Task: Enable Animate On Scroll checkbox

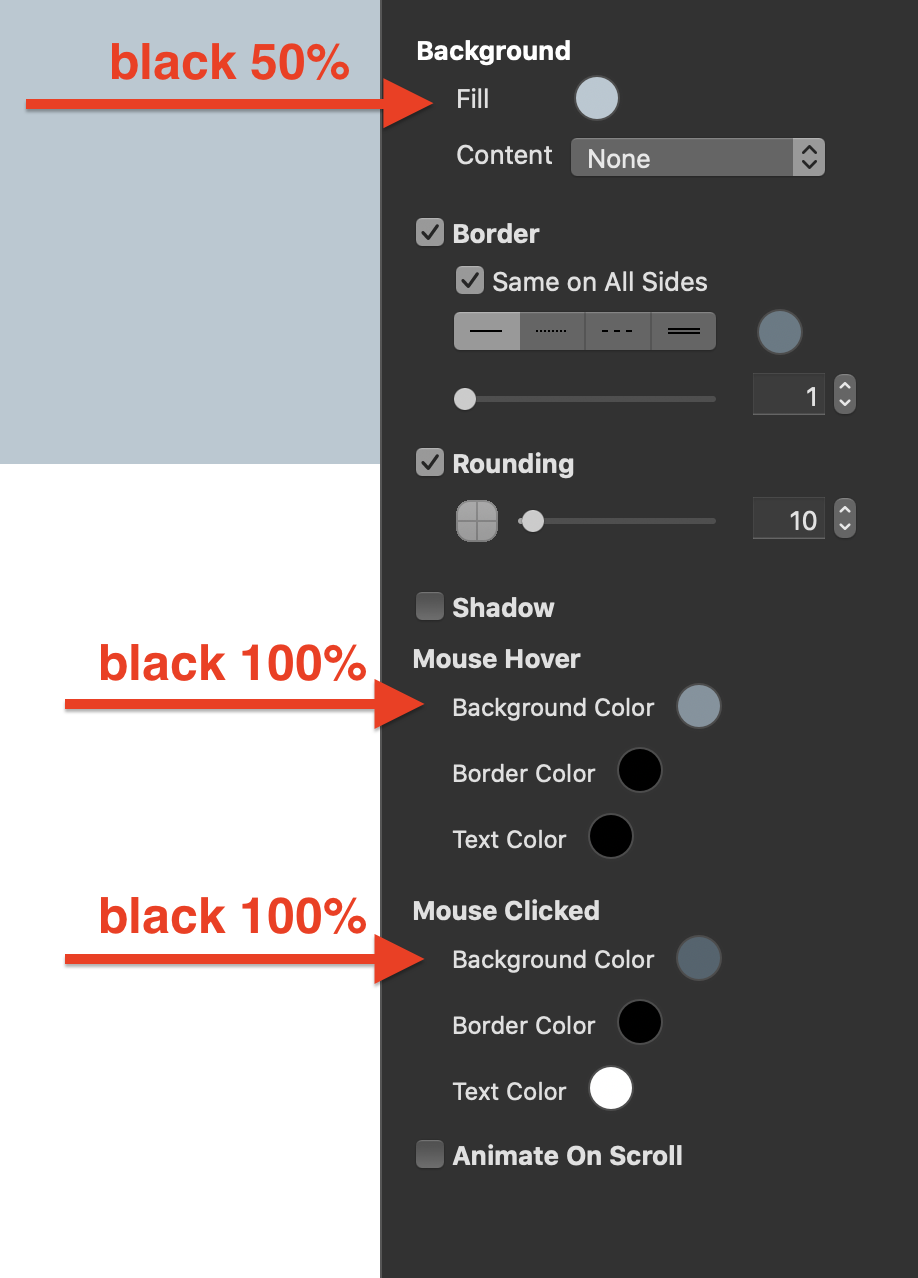Action: click(x=430, y=1155)
